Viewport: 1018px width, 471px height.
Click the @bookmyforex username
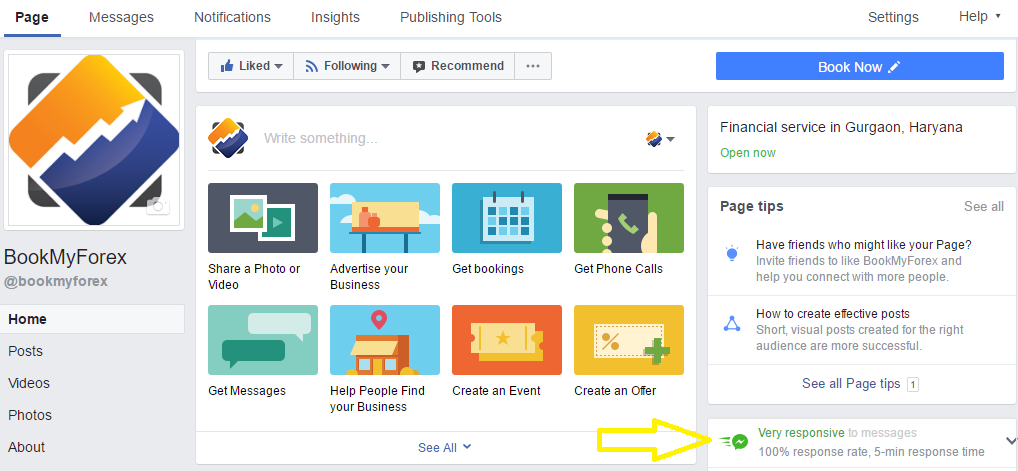pos(56,282)
